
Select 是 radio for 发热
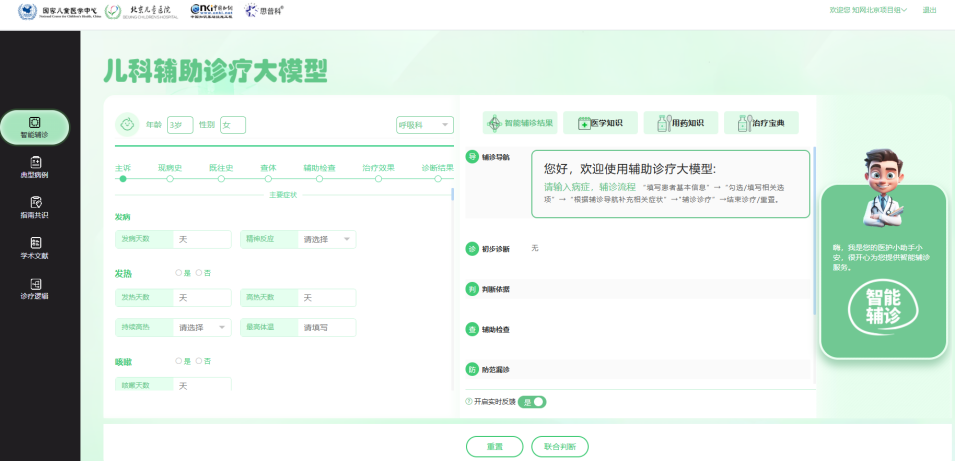[x=178, y=272]
